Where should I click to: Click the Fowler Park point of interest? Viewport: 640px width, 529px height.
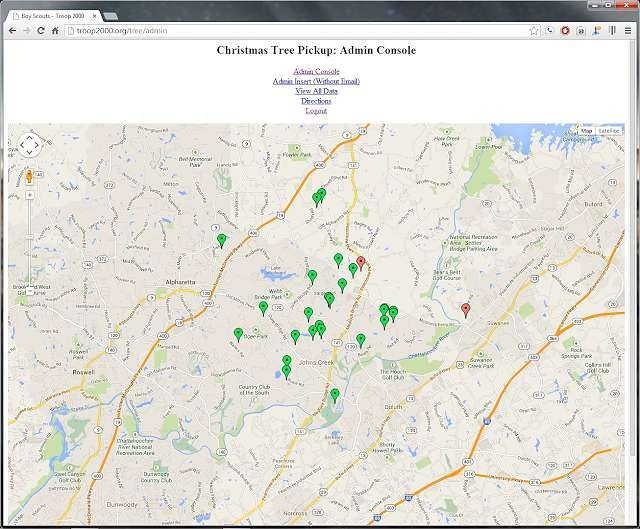click(x=297, y=155)
